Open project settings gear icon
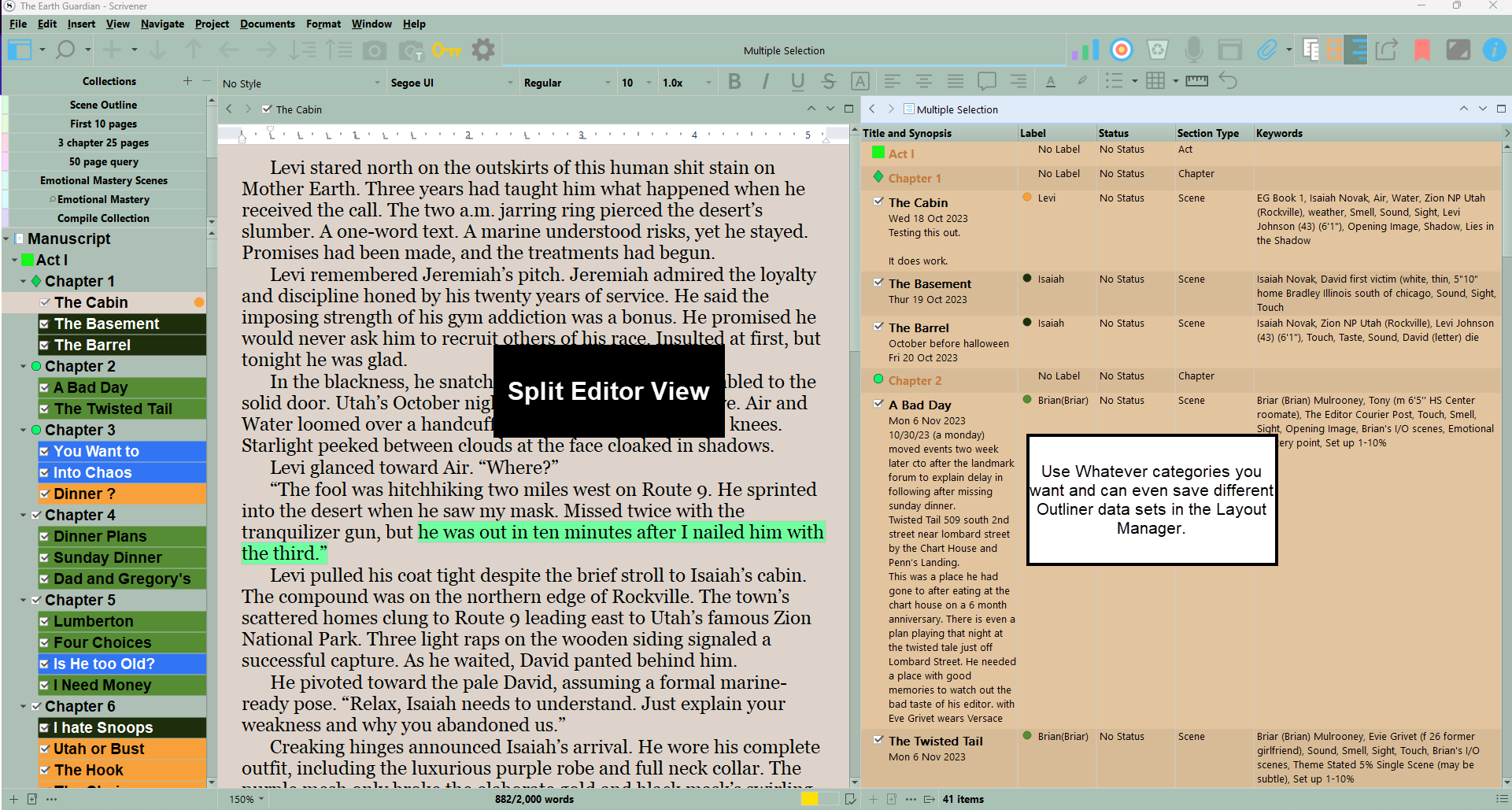1512x810 pixels. tap(483, 50)
